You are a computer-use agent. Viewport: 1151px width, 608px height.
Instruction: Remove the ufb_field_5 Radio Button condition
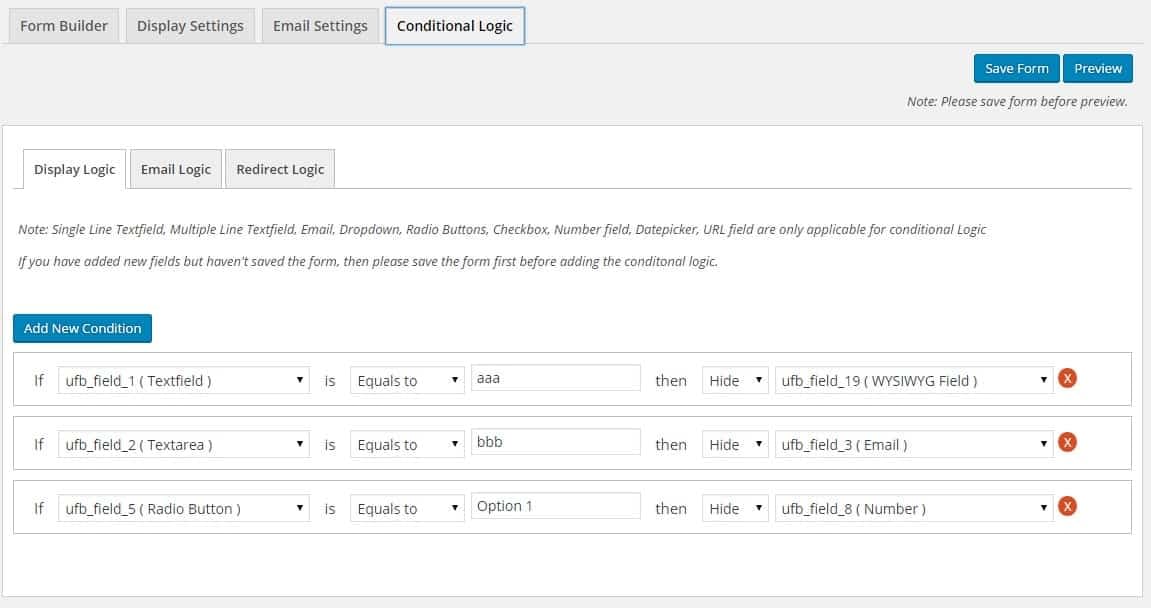[x=1067, y=507]
